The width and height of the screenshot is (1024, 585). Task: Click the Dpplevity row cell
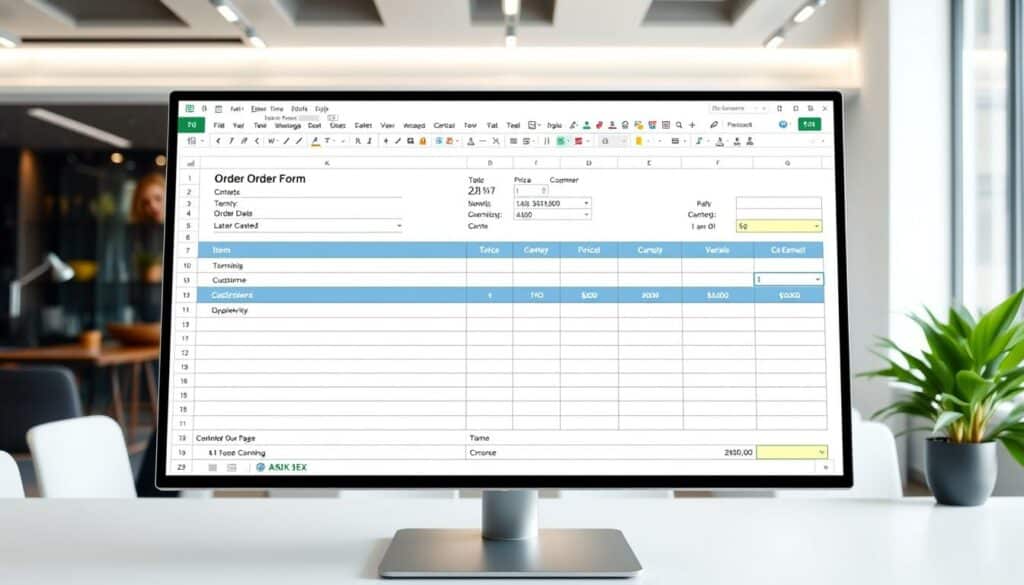point(332,311)
